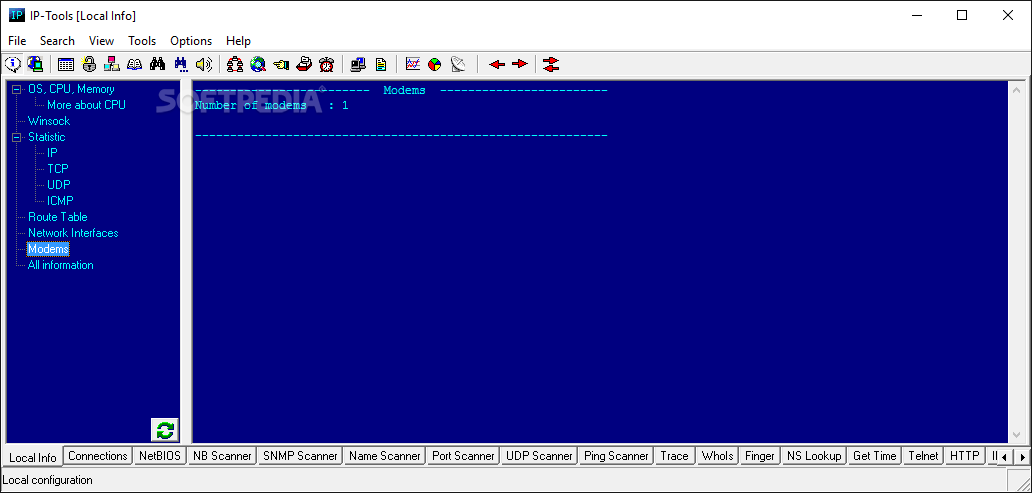Open NS Lookup via the red card-box icon

pyautogui.click(x=303, y=64)
